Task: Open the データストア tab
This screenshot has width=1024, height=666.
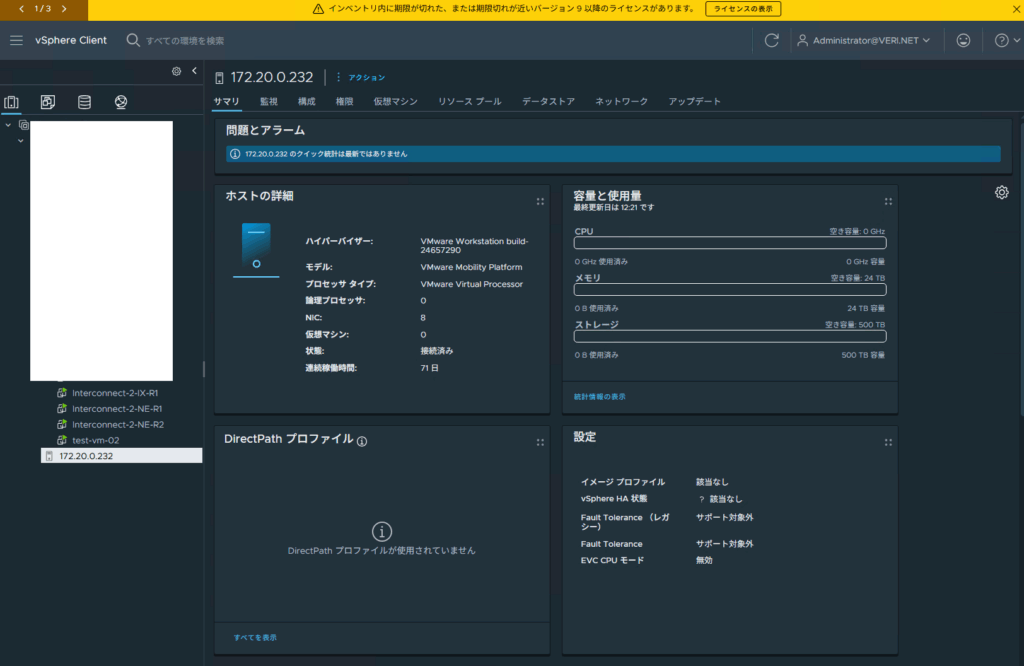Action: pos(548,101)
